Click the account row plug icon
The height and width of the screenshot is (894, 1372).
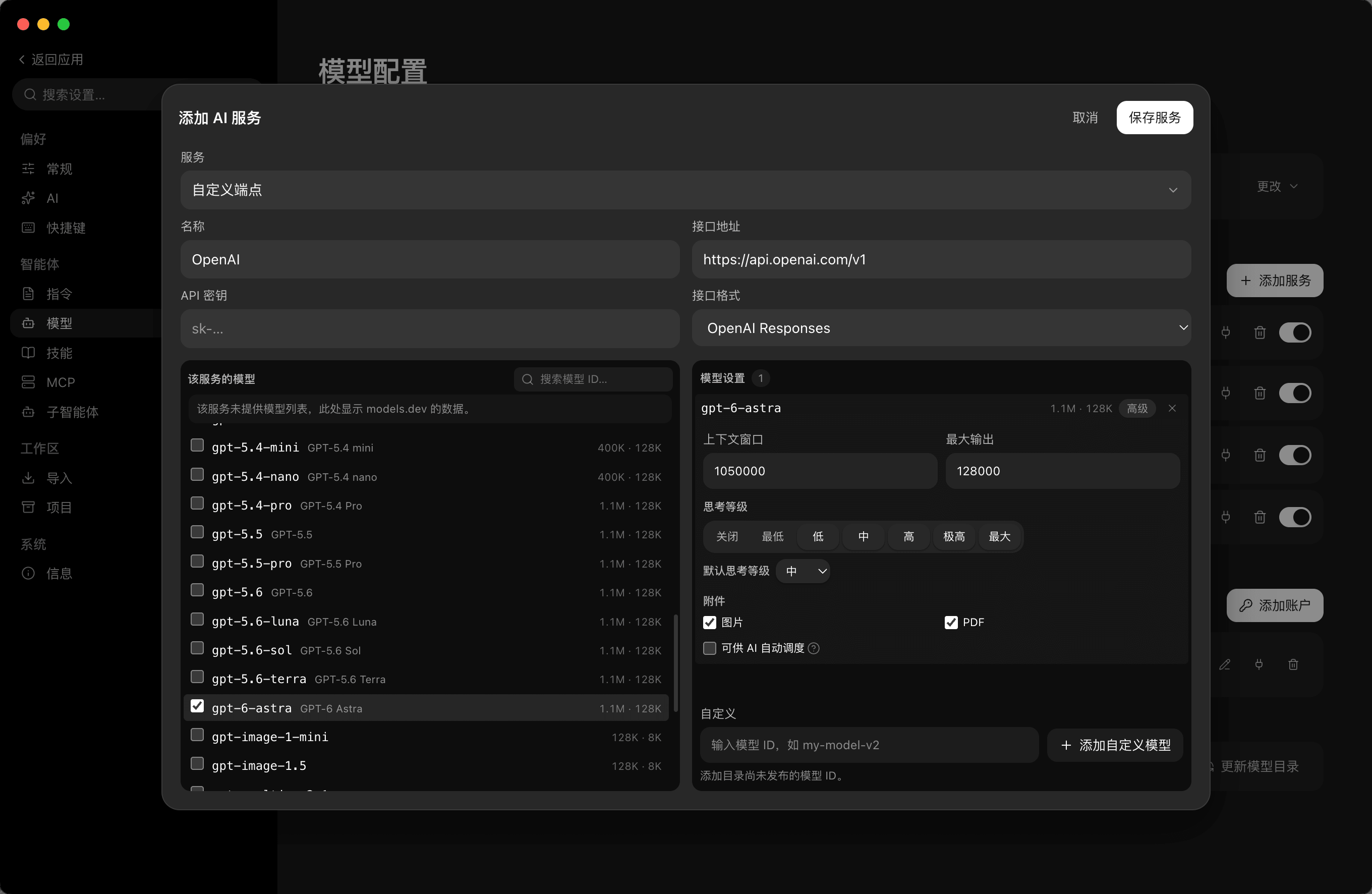click(1259, 664)
